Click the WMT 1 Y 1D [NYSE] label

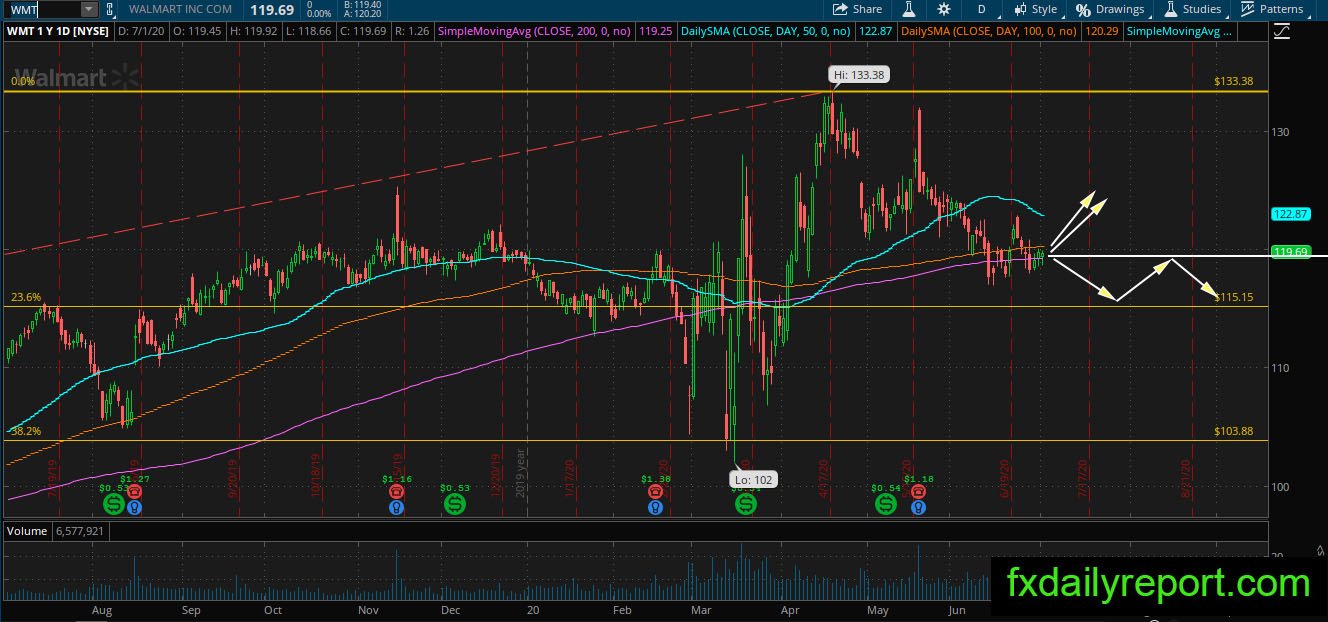click(x=57, y=32)
